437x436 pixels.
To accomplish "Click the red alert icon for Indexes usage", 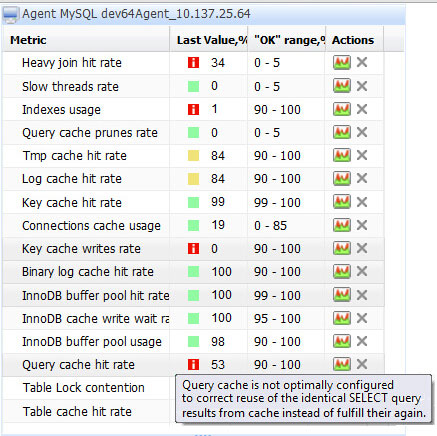I will 193,109.
